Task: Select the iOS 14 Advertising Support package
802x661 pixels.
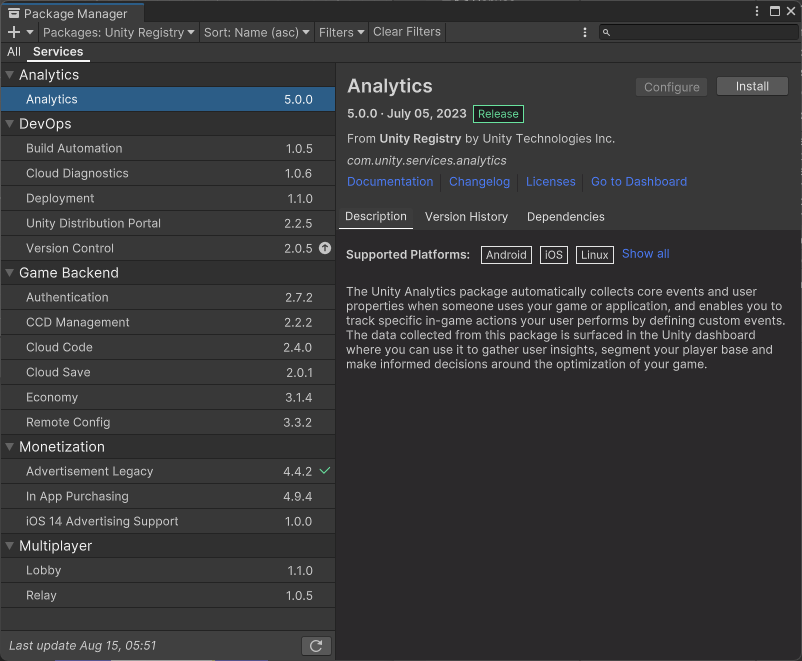Action: [x=168, y=521]
